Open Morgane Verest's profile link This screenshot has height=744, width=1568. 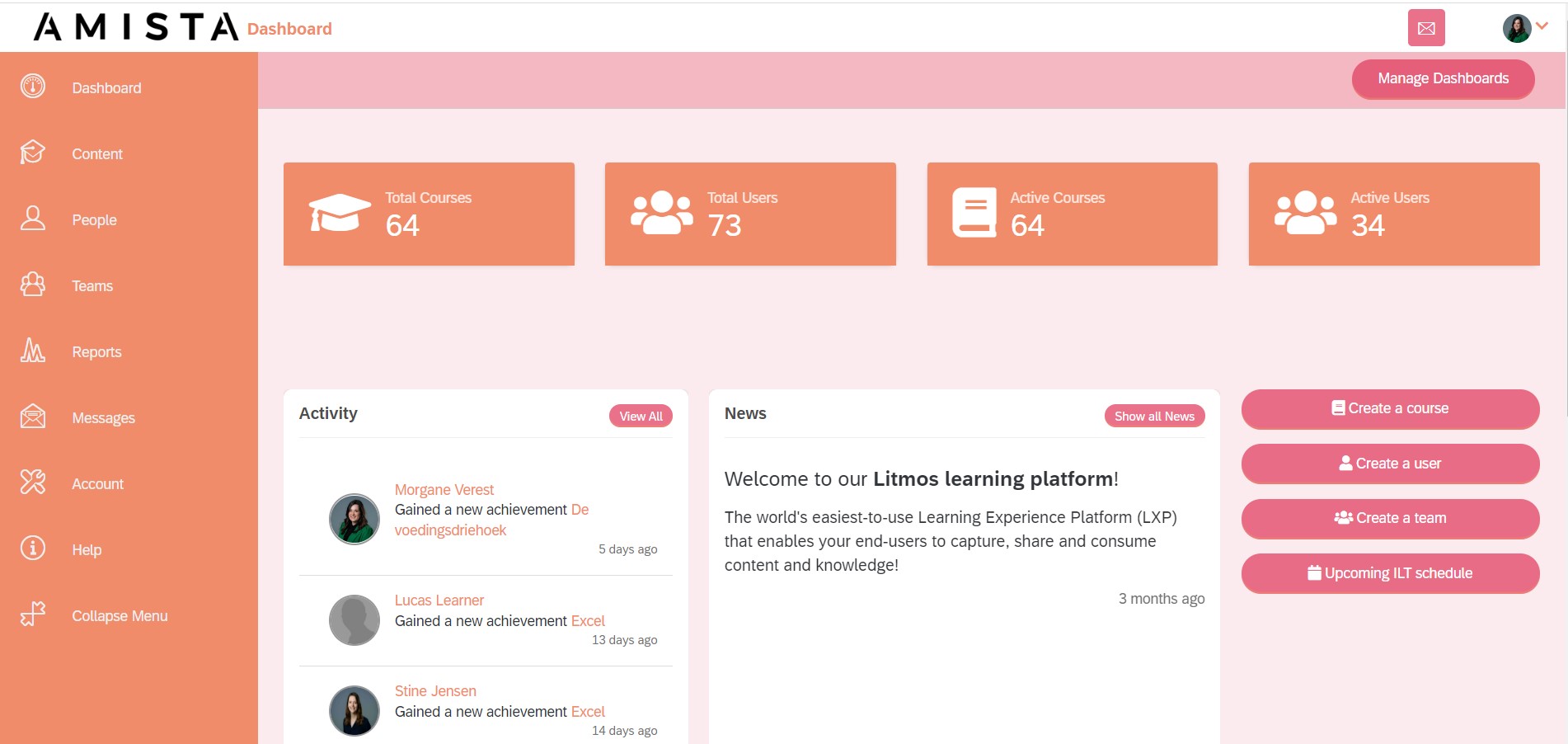[x=444, y=489]
